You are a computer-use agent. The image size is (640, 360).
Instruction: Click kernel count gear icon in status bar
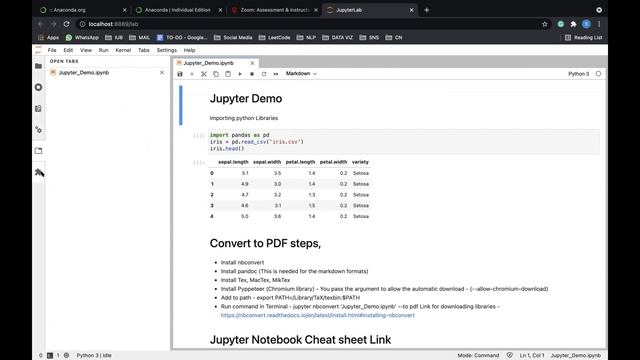tap(67, 356)
